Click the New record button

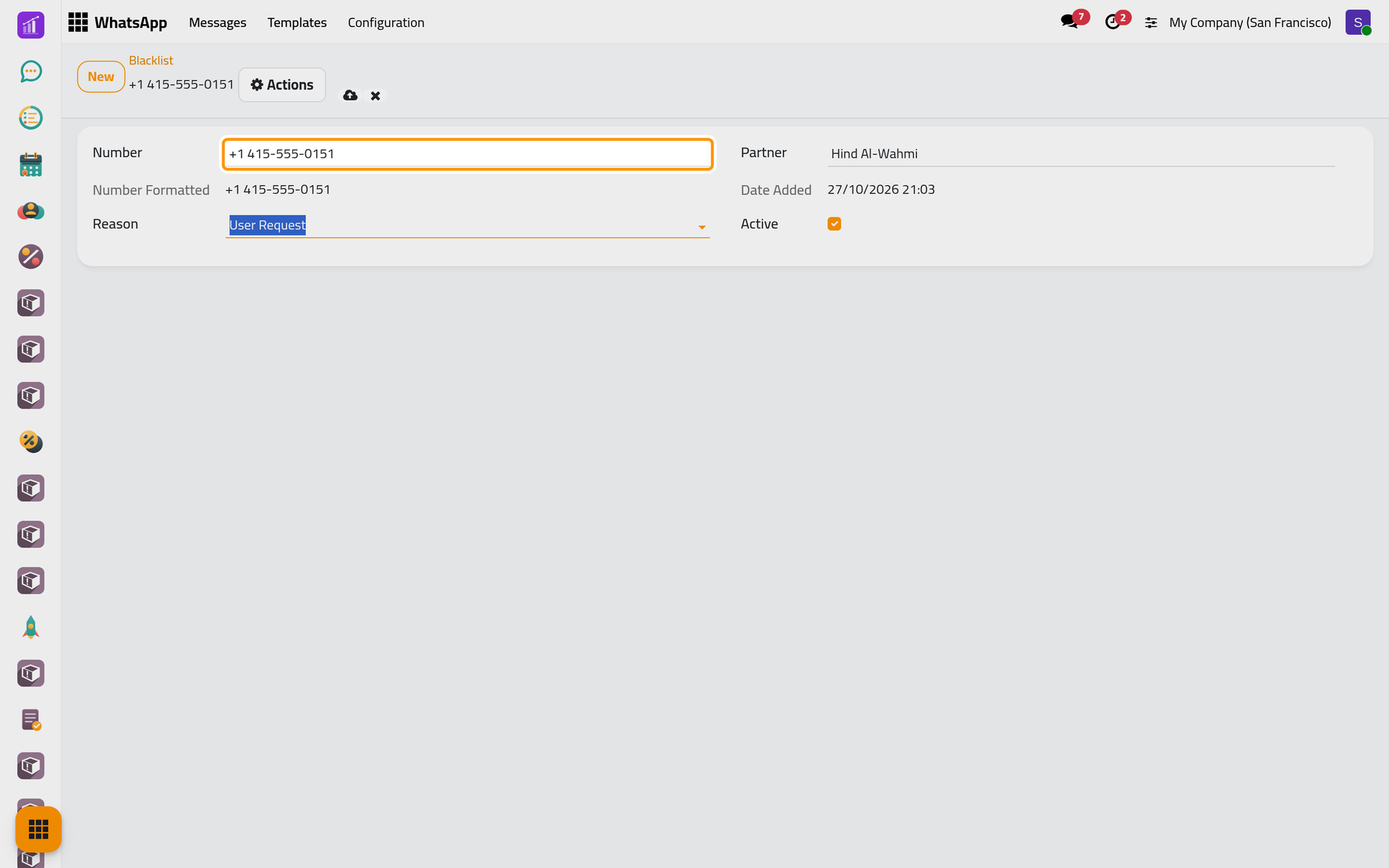click(x=101, y=77)
